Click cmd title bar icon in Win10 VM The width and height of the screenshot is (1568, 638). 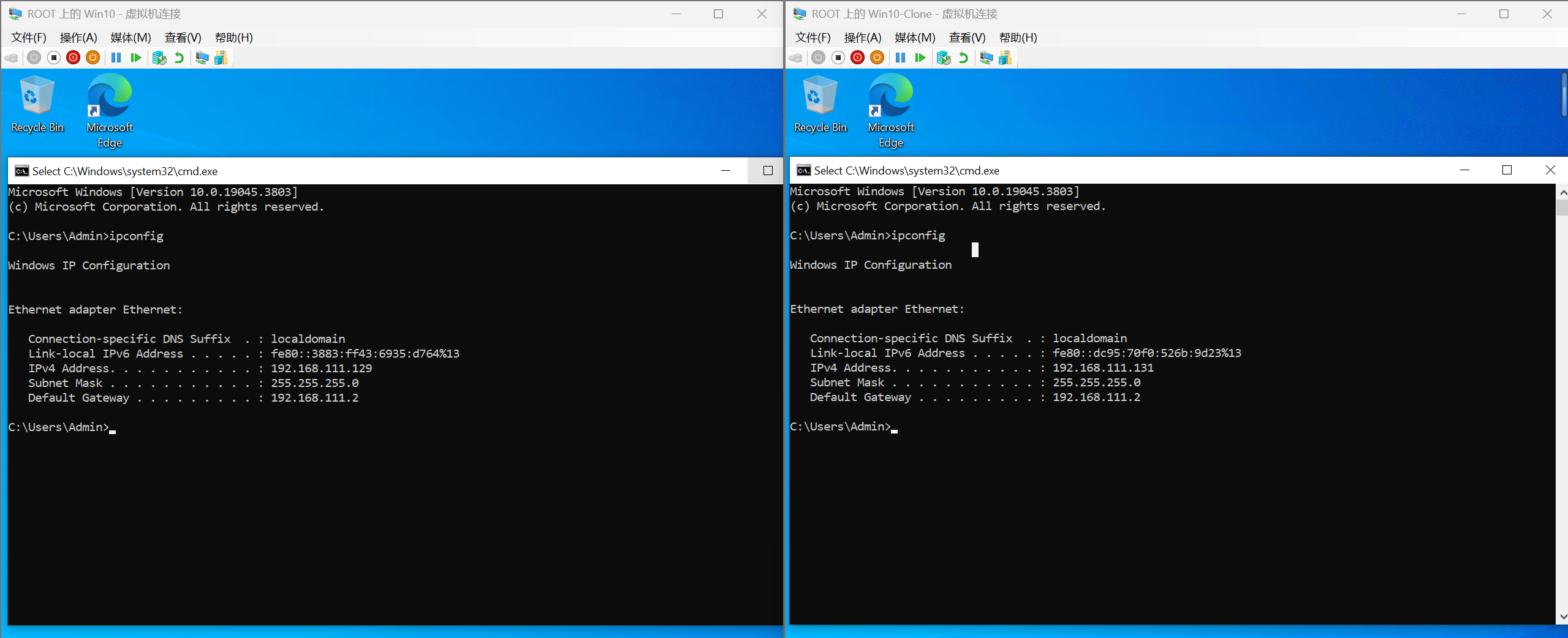[x=22, y=171]
